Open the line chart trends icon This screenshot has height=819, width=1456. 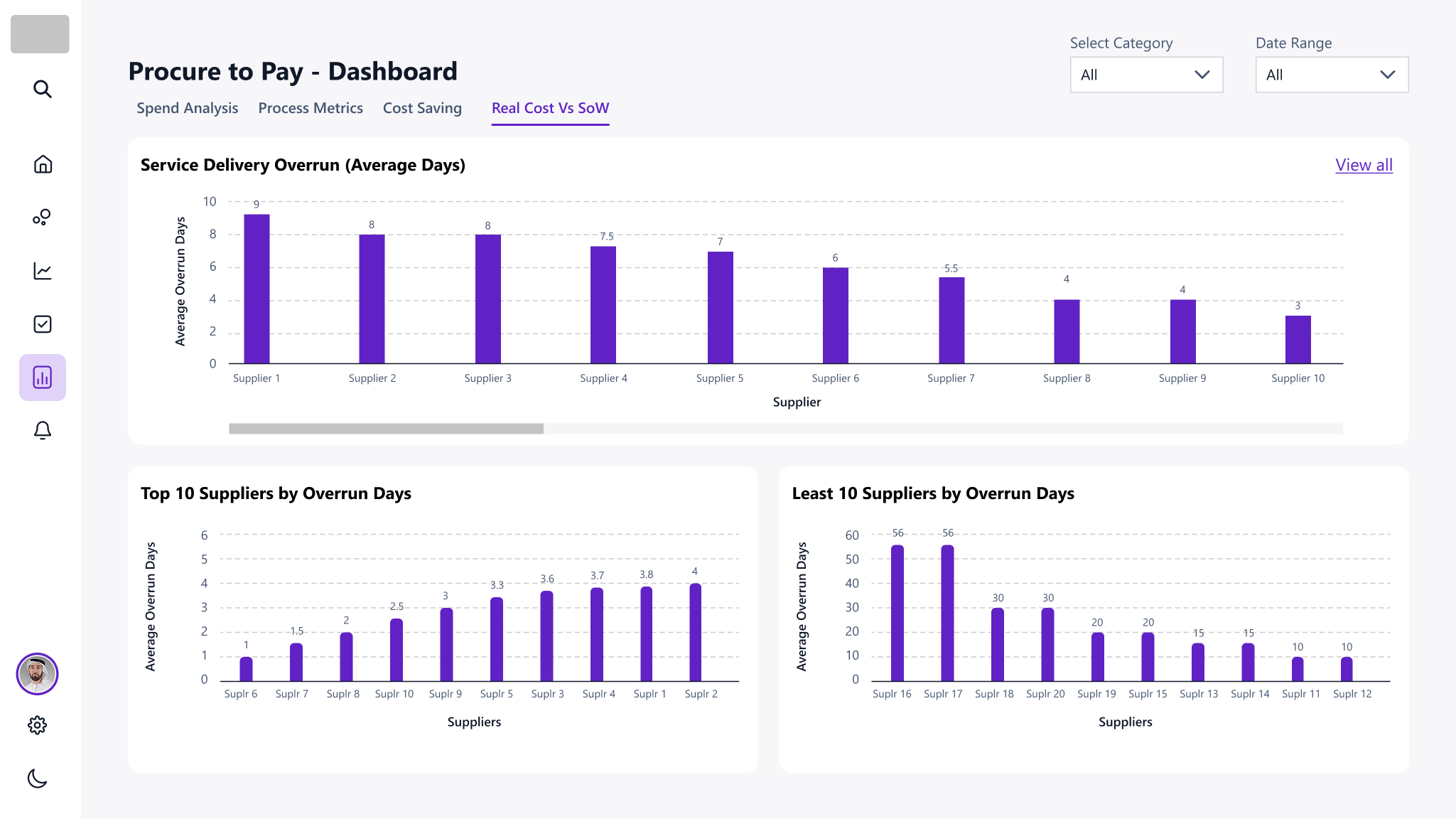(x=43, y=271)
